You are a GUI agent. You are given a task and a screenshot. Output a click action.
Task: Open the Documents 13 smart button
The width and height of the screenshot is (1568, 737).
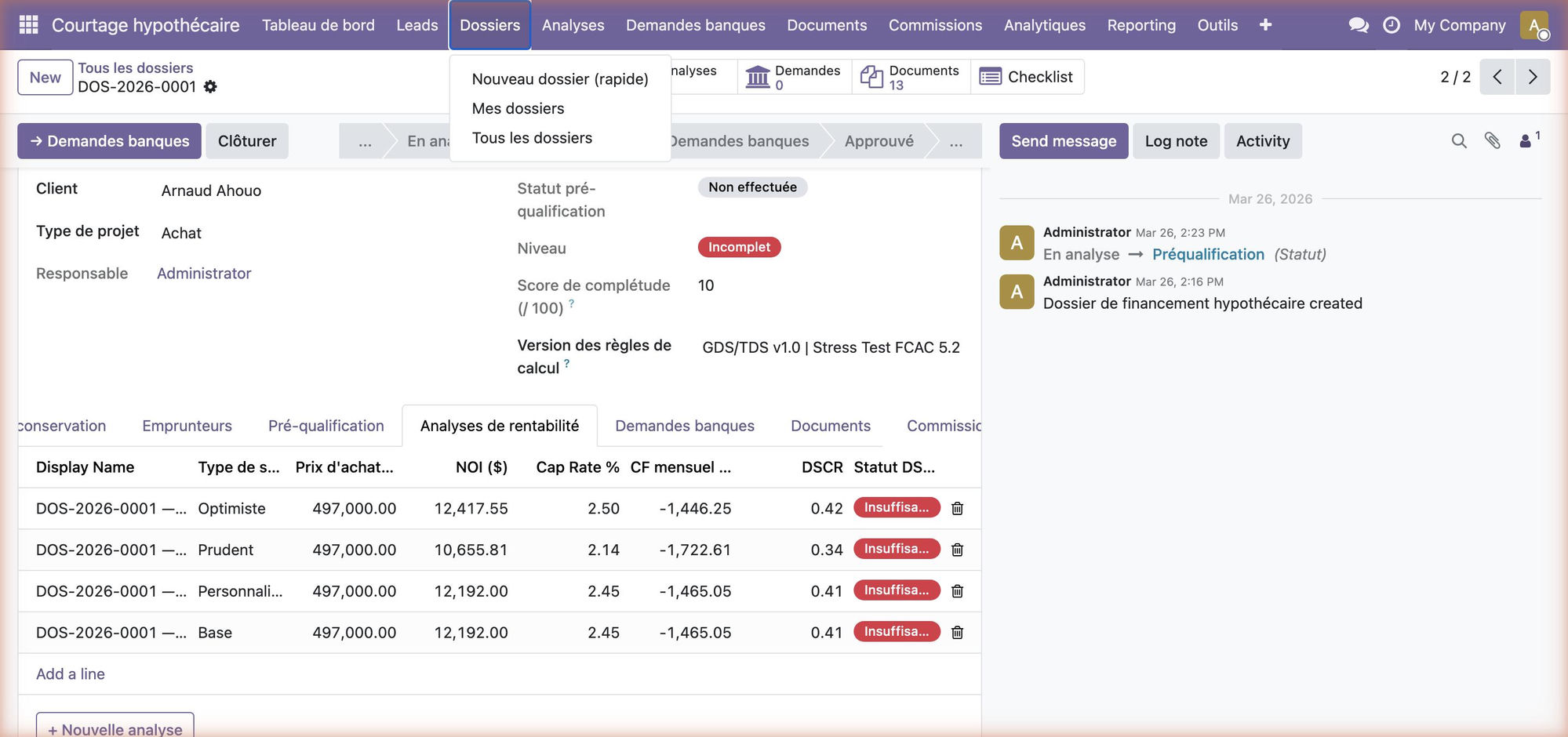point(911,77)
